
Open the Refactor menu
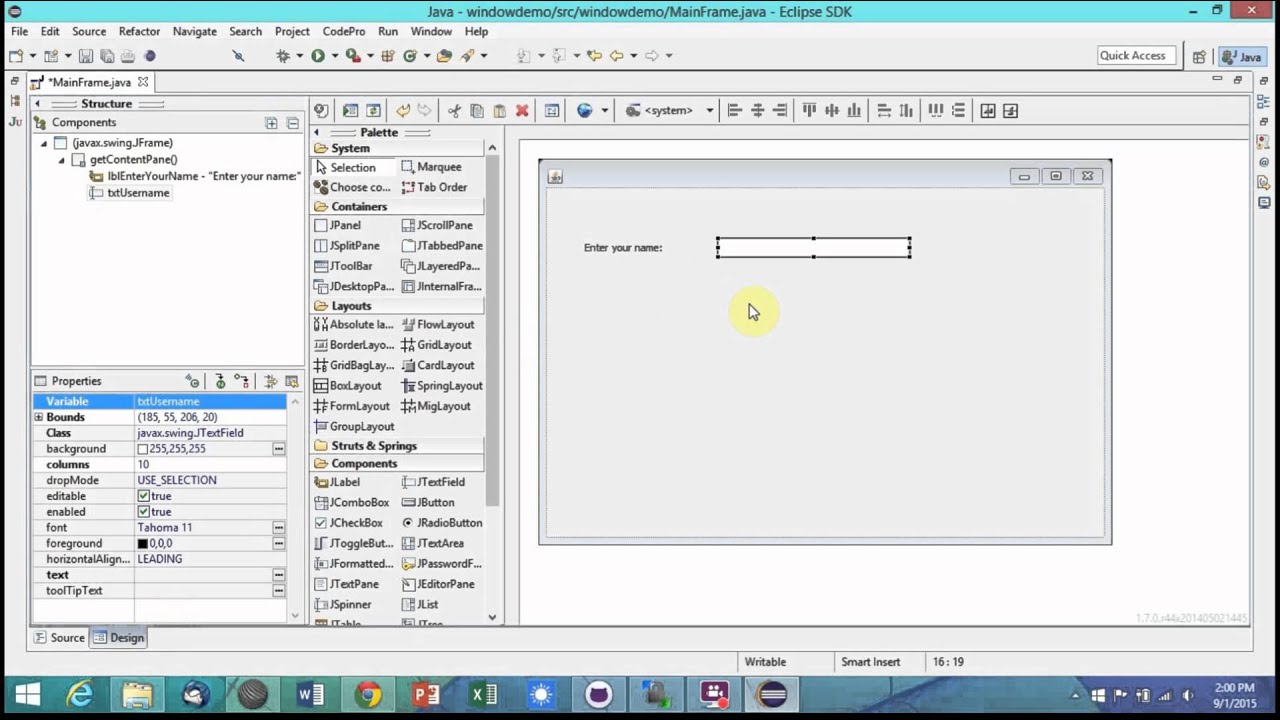click(x=139, y=31)
